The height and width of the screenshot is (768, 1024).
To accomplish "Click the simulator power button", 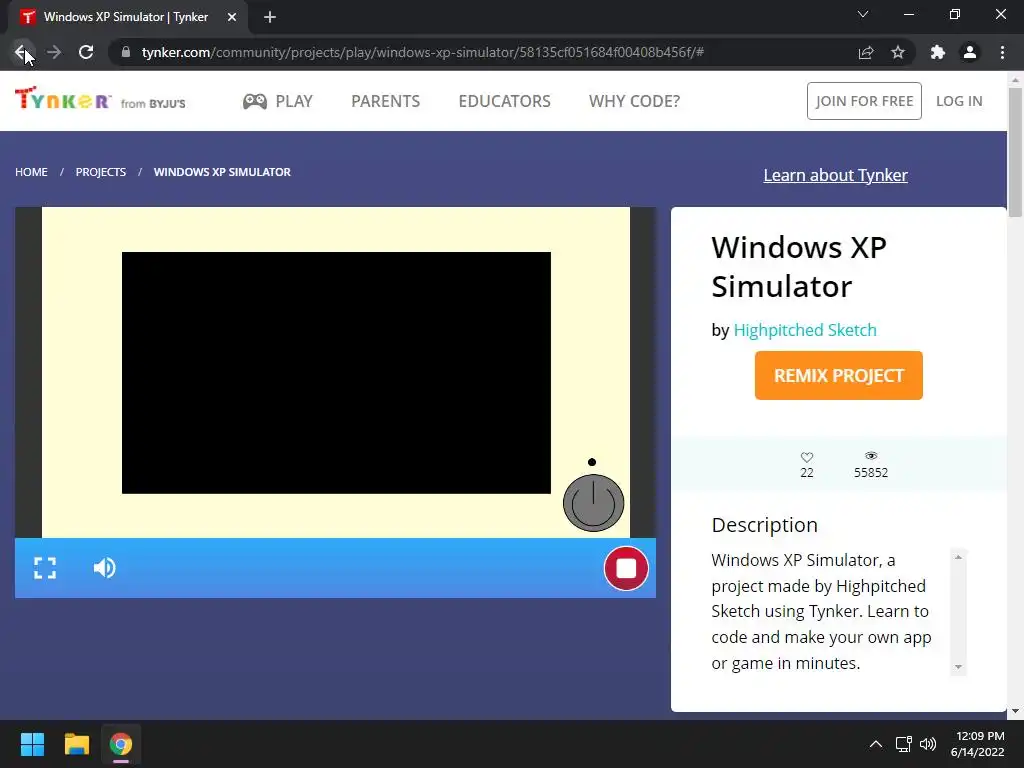I will (593, 504).
